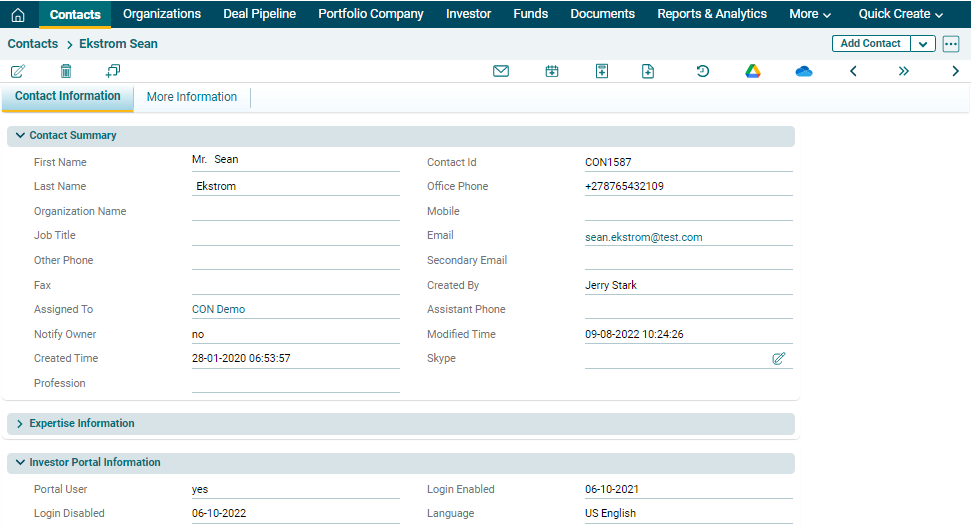Click the calendar event icon

point(552,71)
